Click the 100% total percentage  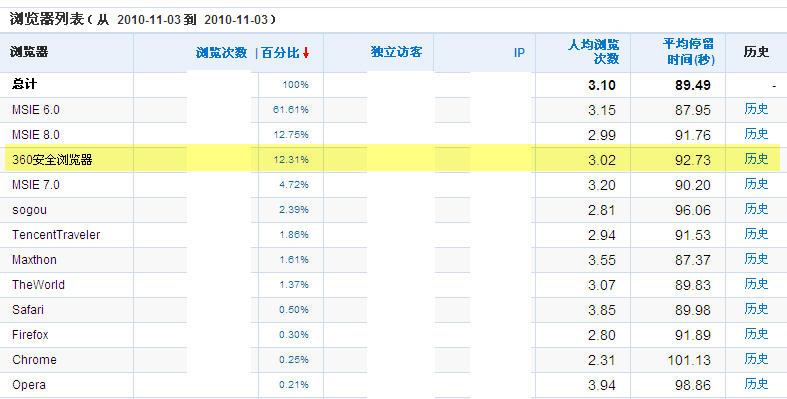[x=295, y=85]
